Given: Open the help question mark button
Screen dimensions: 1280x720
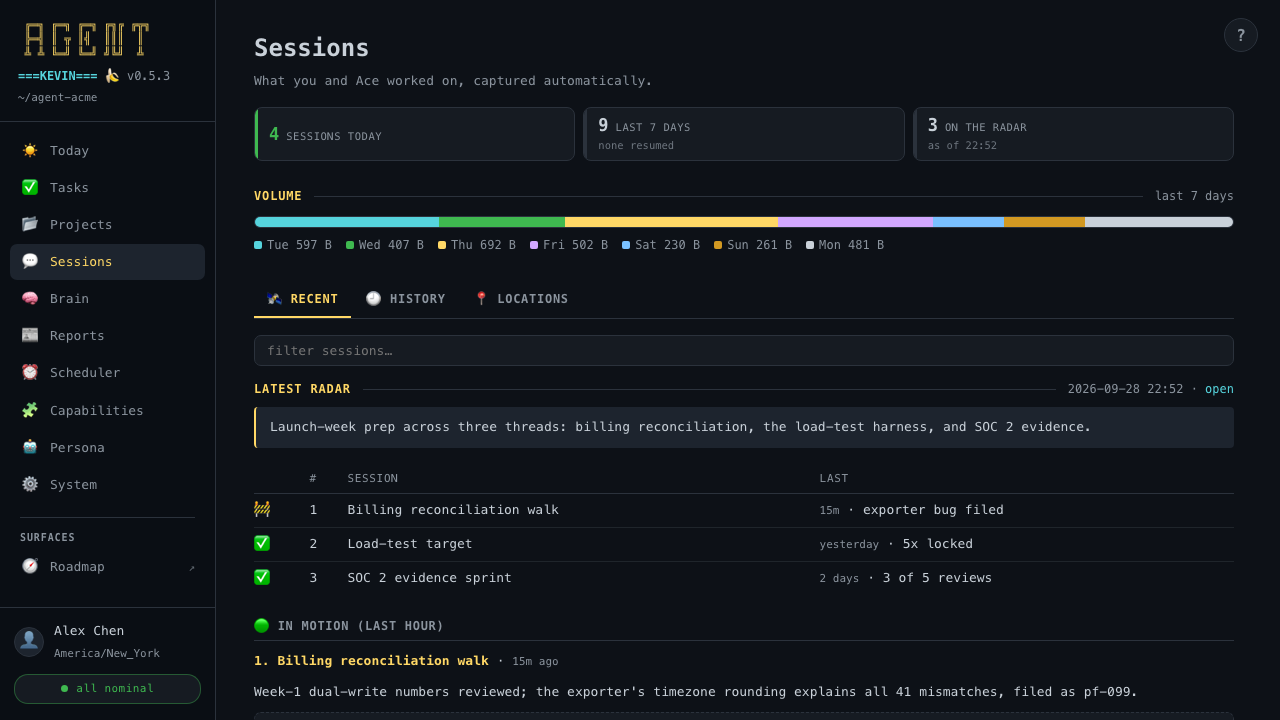Looking at the screenshot, I should tap(1241, 35).
